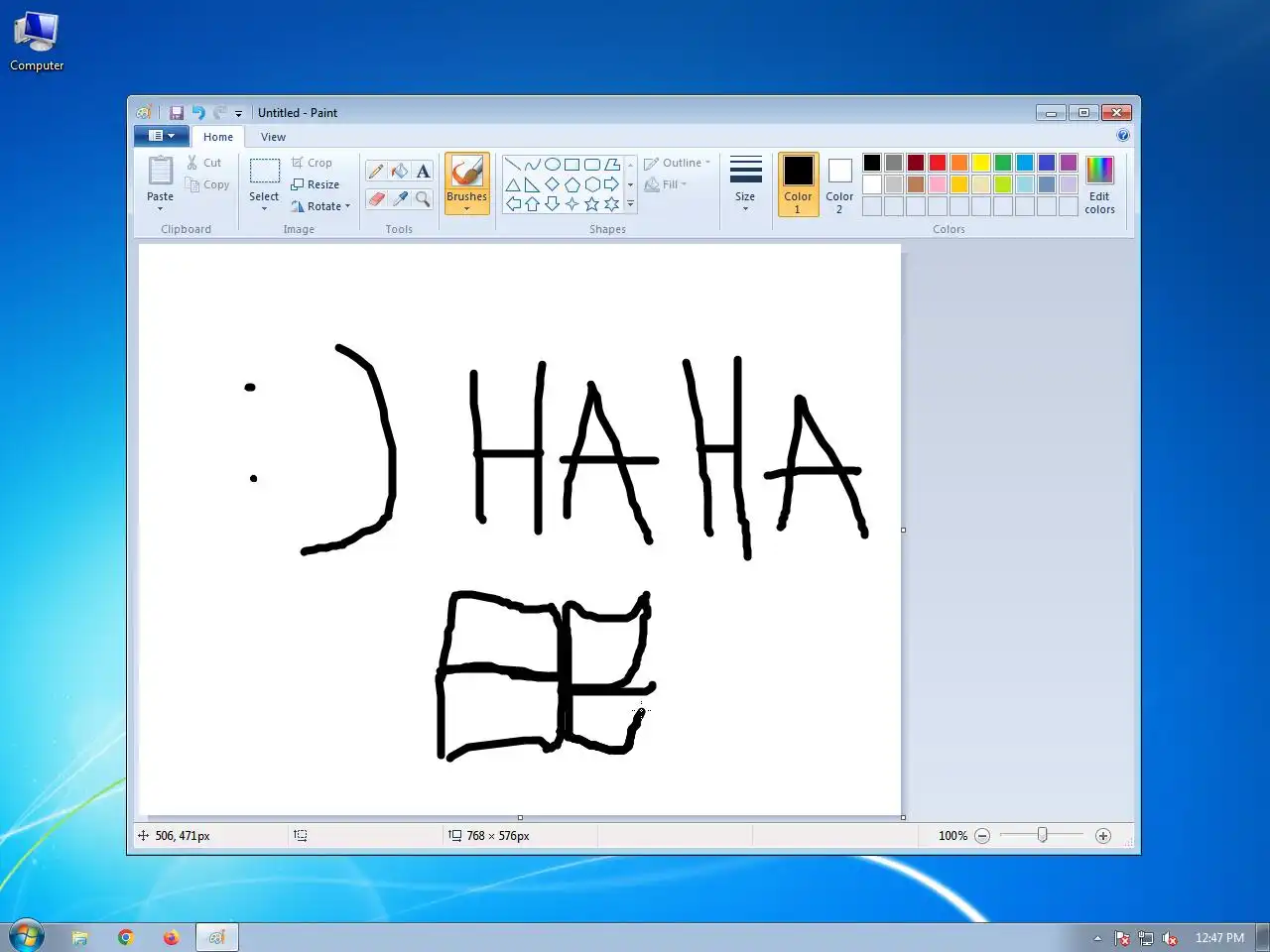
Task: Open Customize Quick Access Toolbar arrow
Action: pyautogui.click(x=238, y=114)
